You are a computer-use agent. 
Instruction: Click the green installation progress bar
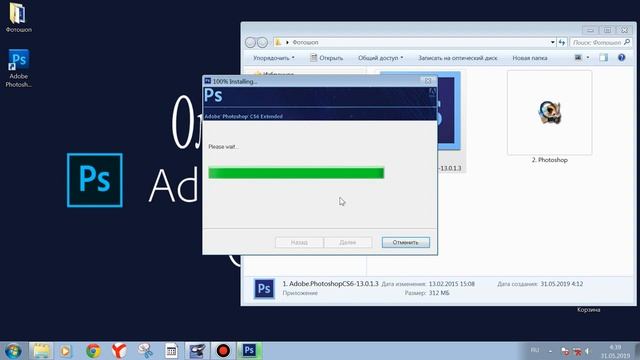(x=296, y=173)
